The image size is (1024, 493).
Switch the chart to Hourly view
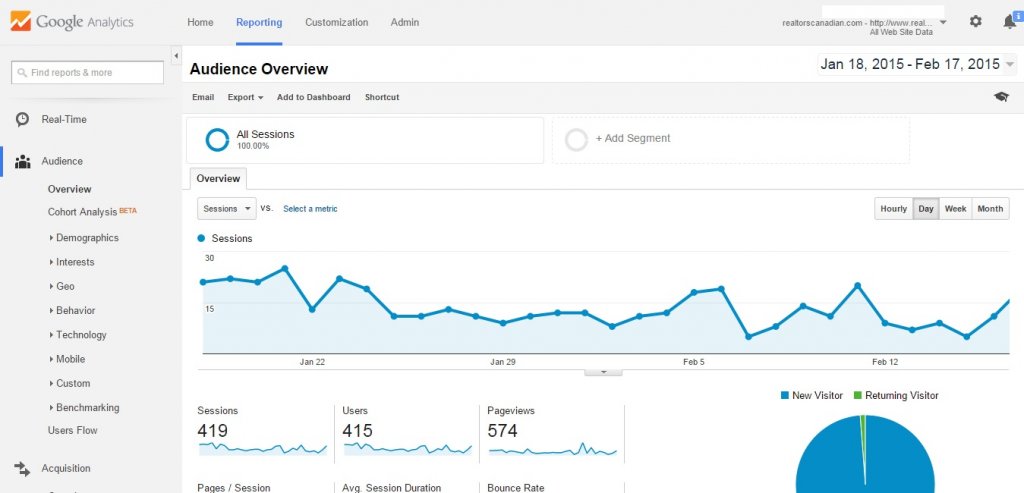click(893, 209)
